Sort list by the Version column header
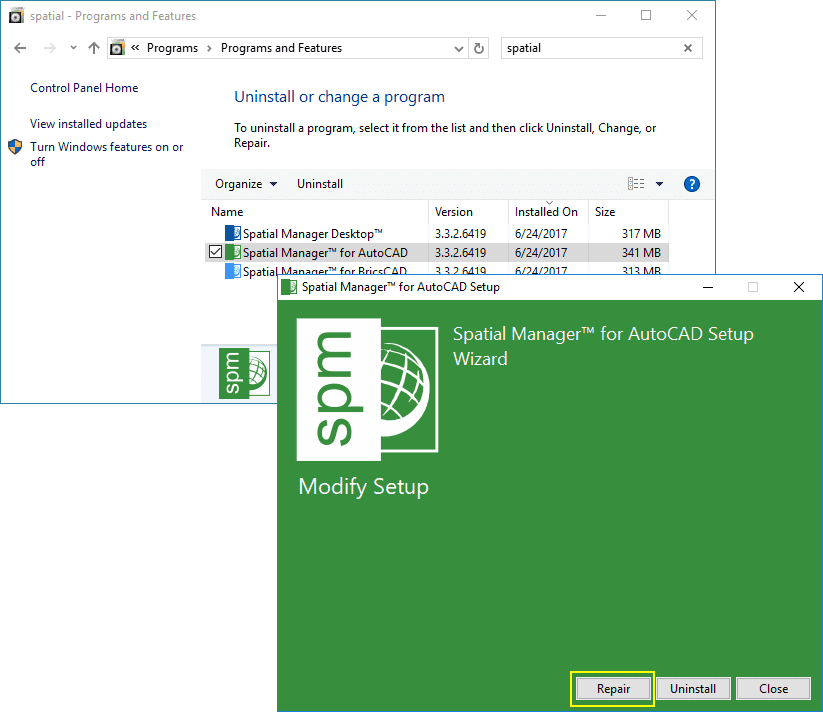The height and width of the screenshot is (712, 823). point(468,212)
